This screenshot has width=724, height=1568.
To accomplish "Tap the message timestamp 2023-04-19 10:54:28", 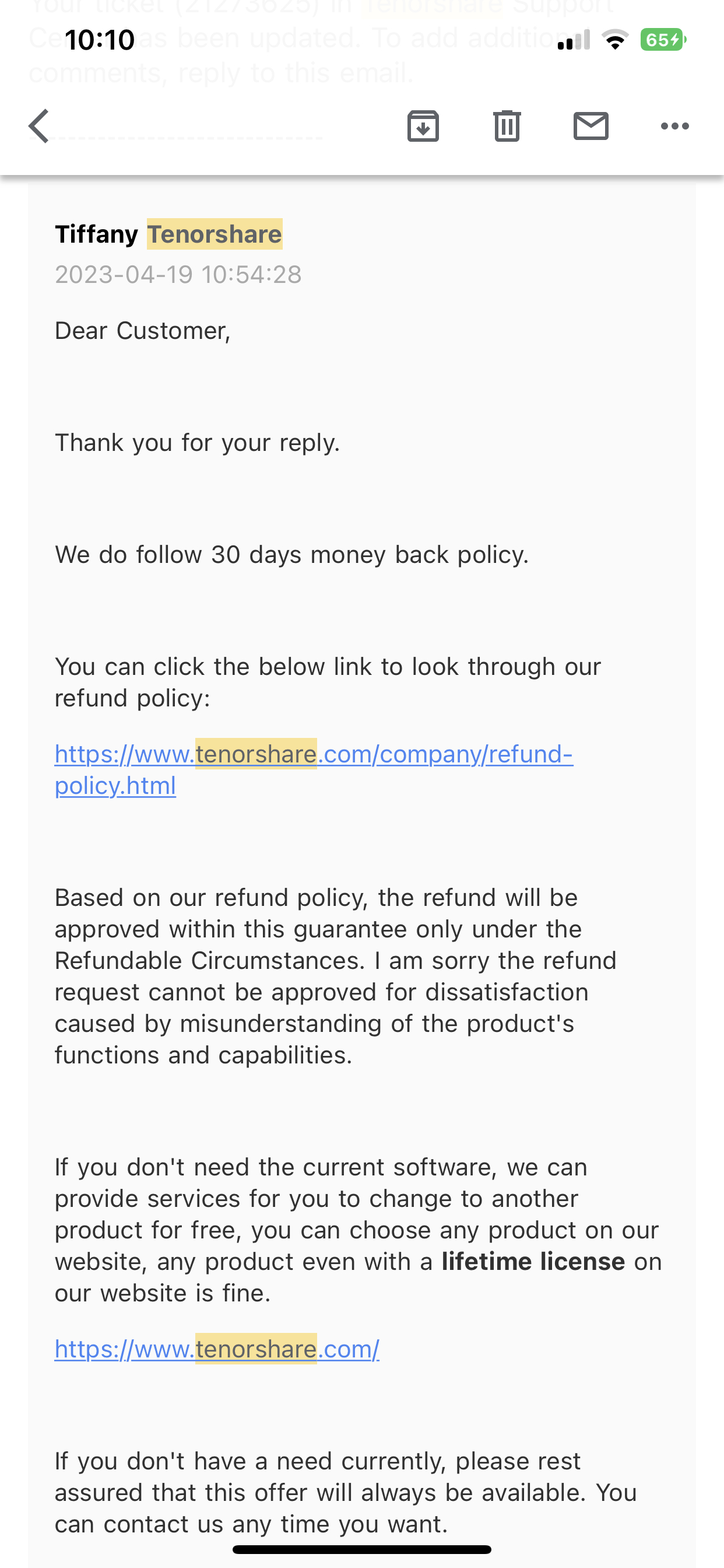I will [178, 275].
